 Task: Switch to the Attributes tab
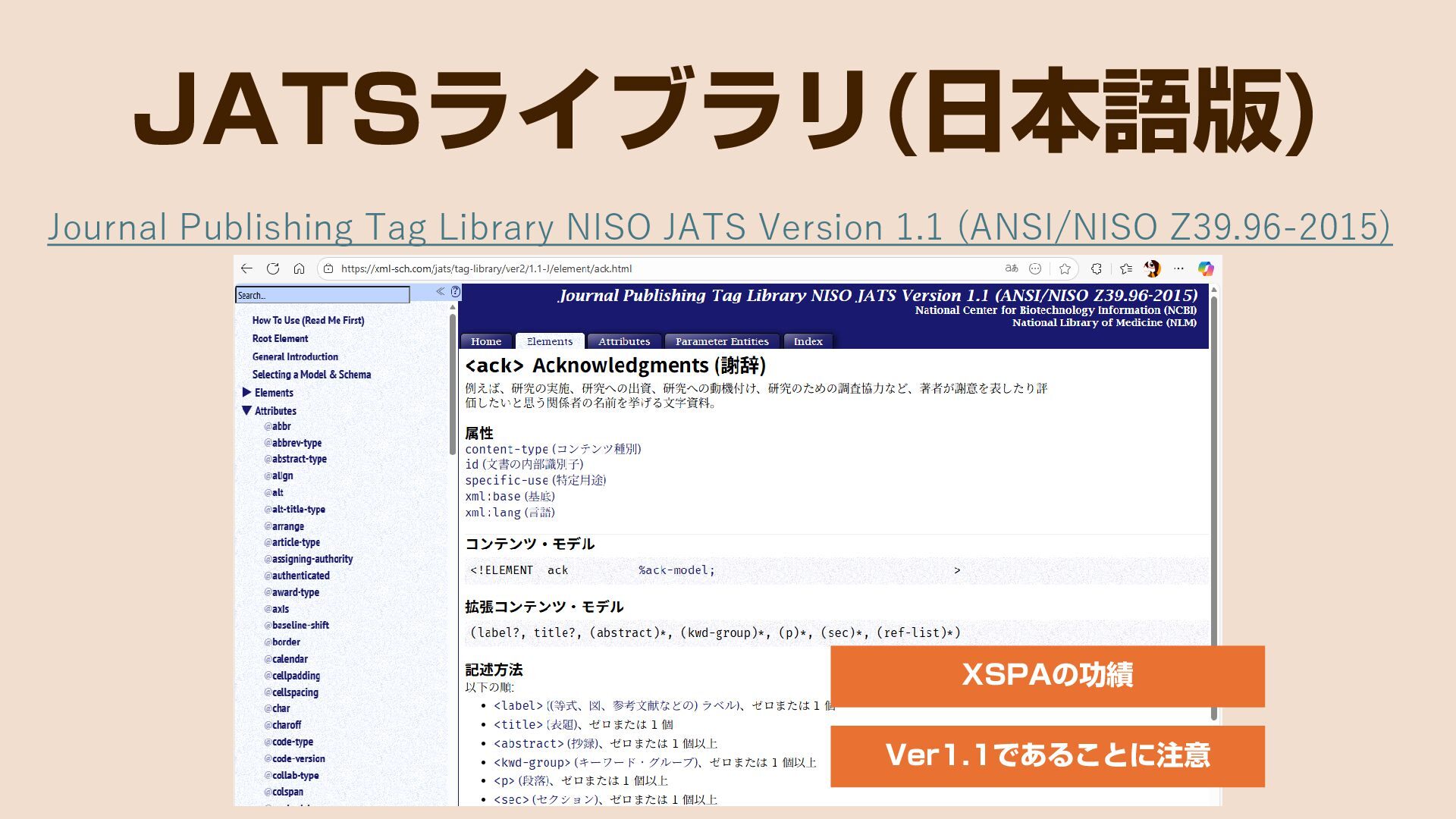click(623, 341)
